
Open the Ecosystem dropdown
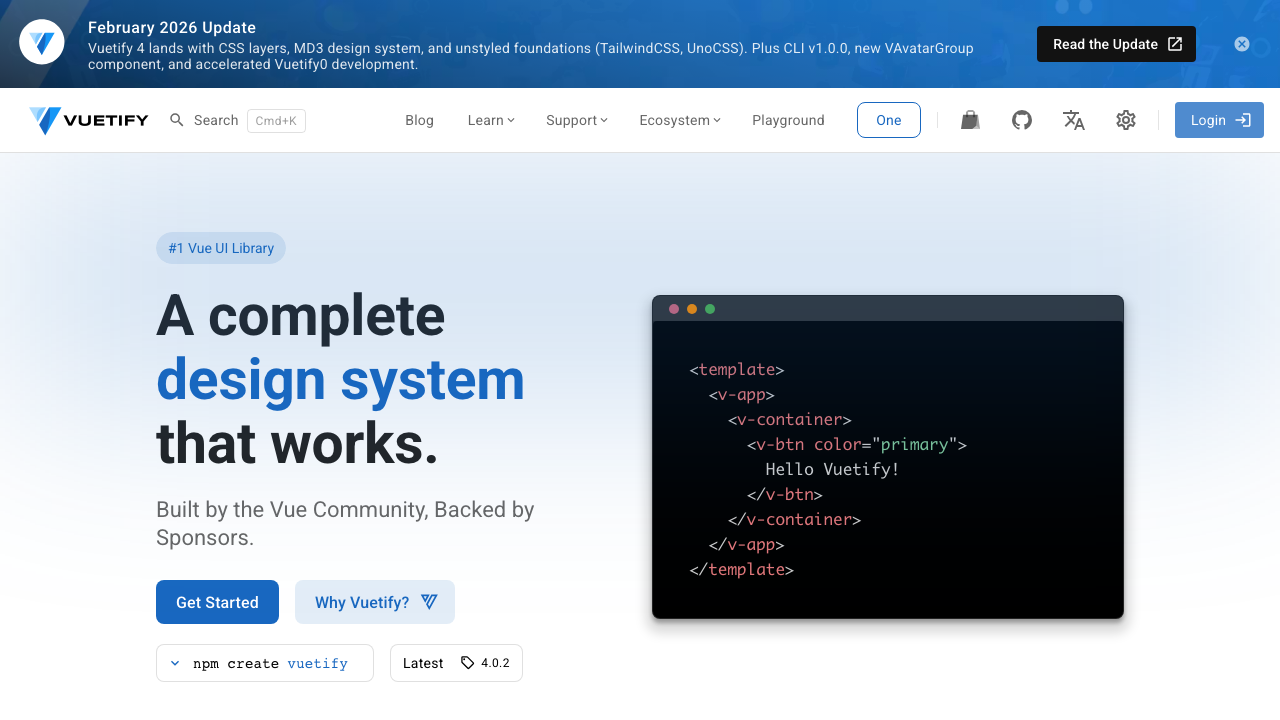click(x=679, y=120)
